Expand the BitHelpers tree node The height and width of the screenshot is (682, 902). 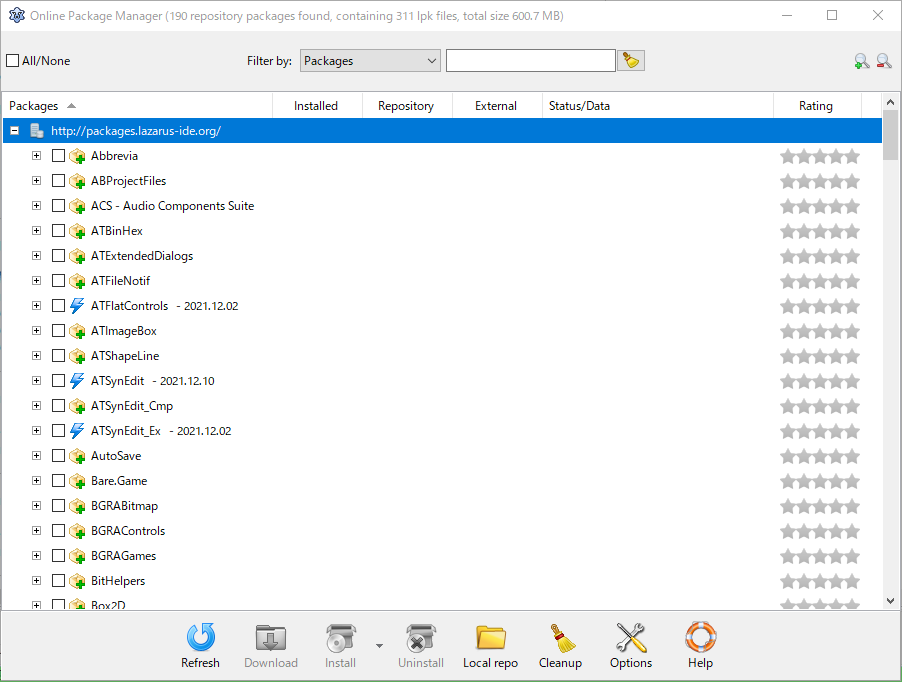click(36, 581)
